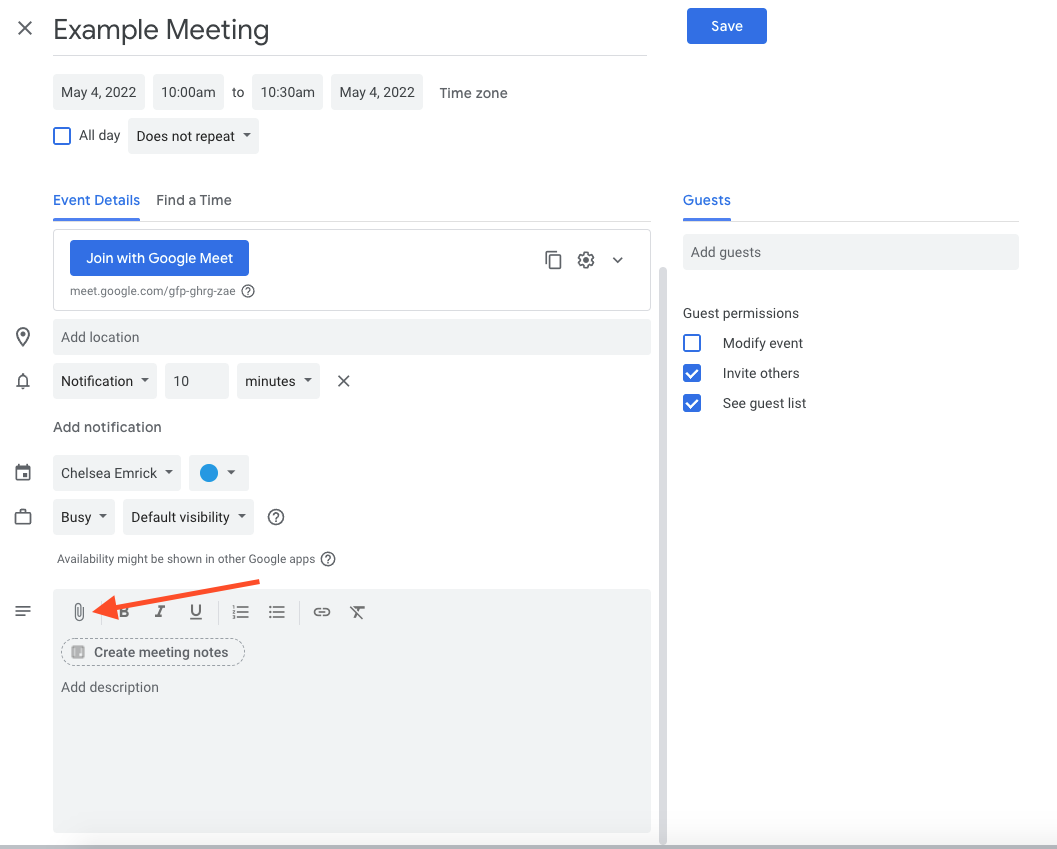Disable the See guest list permission
Screen dimensions: 1057x849
coord(692,403)
